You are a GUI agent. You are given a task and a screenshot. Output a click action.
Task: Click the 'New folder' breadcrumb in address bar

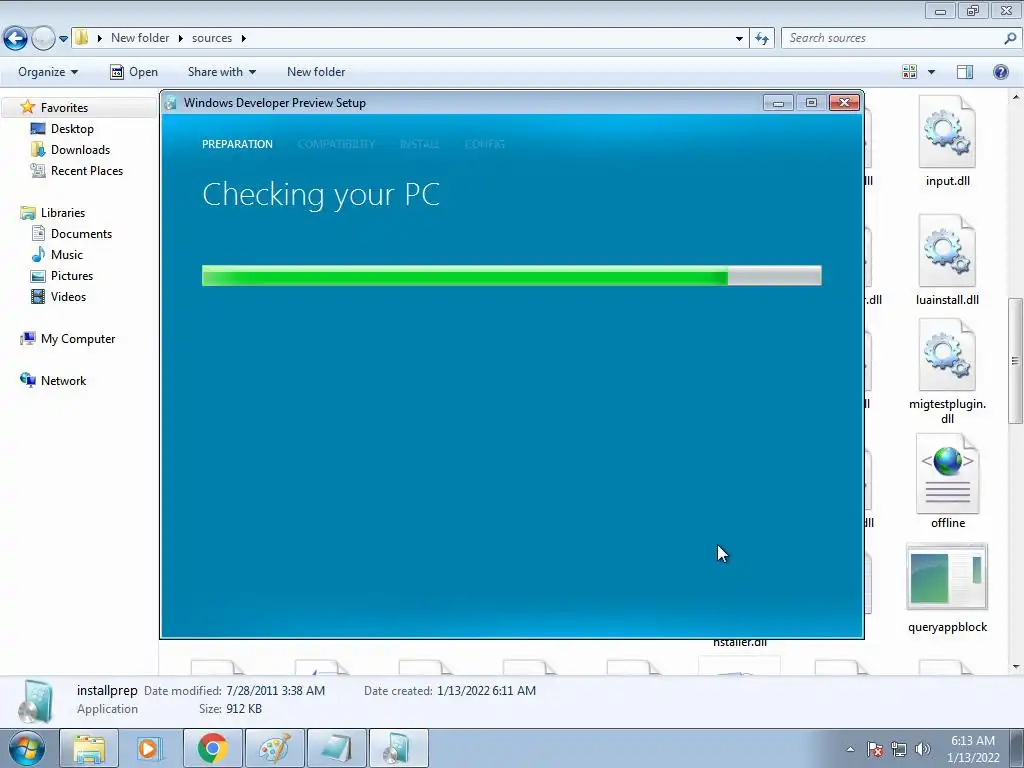coord(140,38)
